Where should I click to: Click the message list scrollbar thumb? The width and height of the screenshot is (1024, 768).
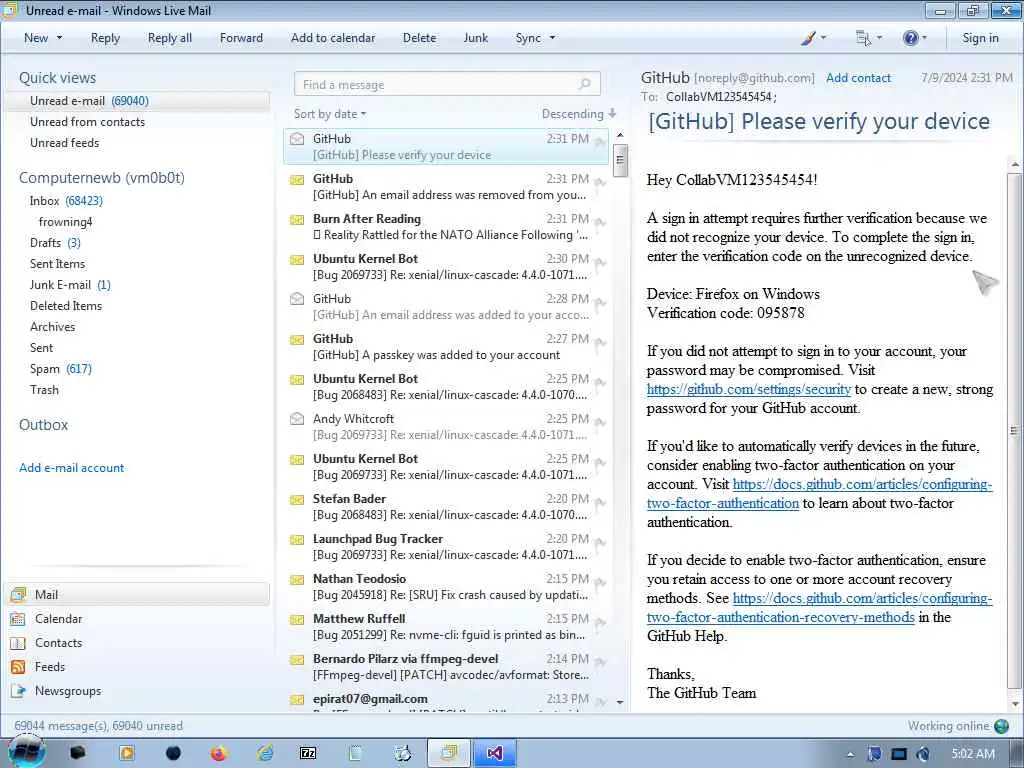click(x=620, y=159)
